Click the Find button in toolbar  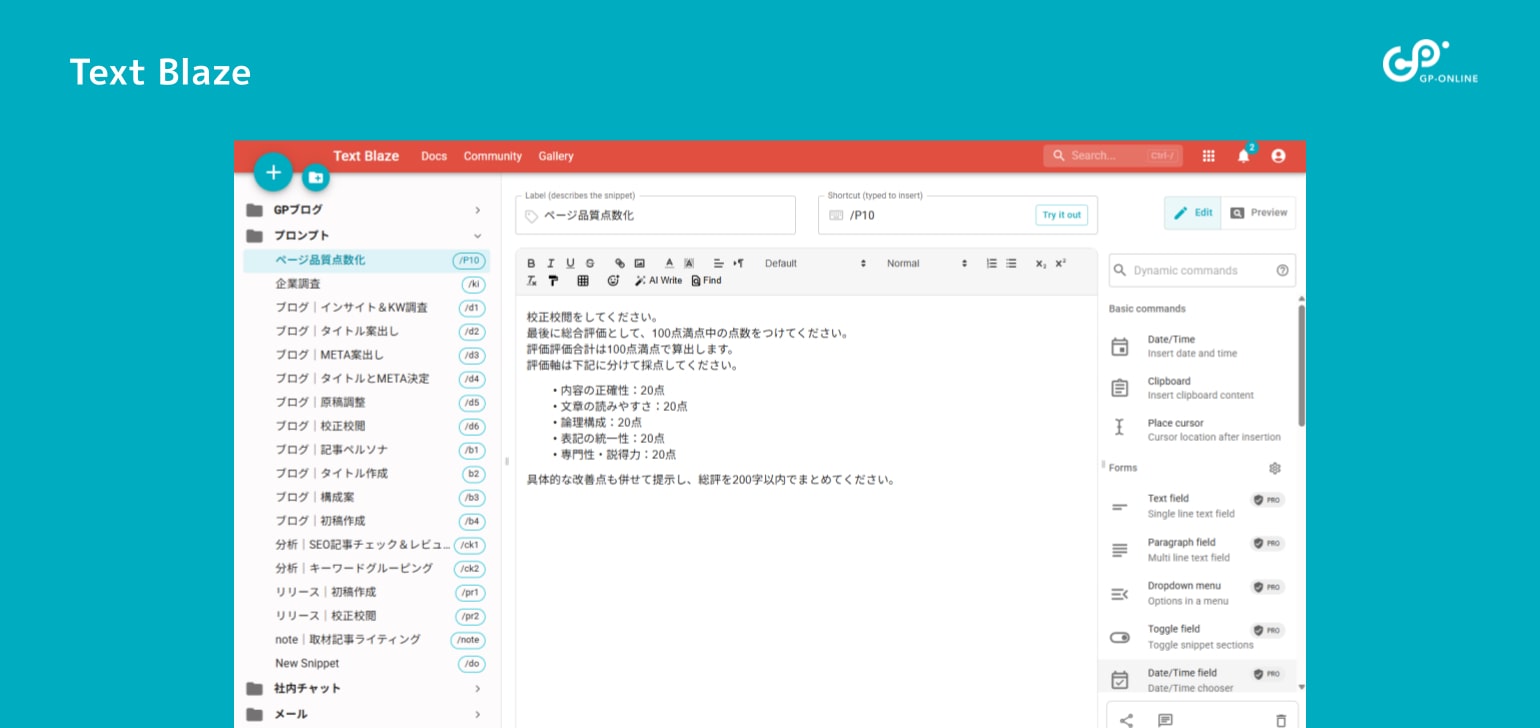[x=706, y=281]
